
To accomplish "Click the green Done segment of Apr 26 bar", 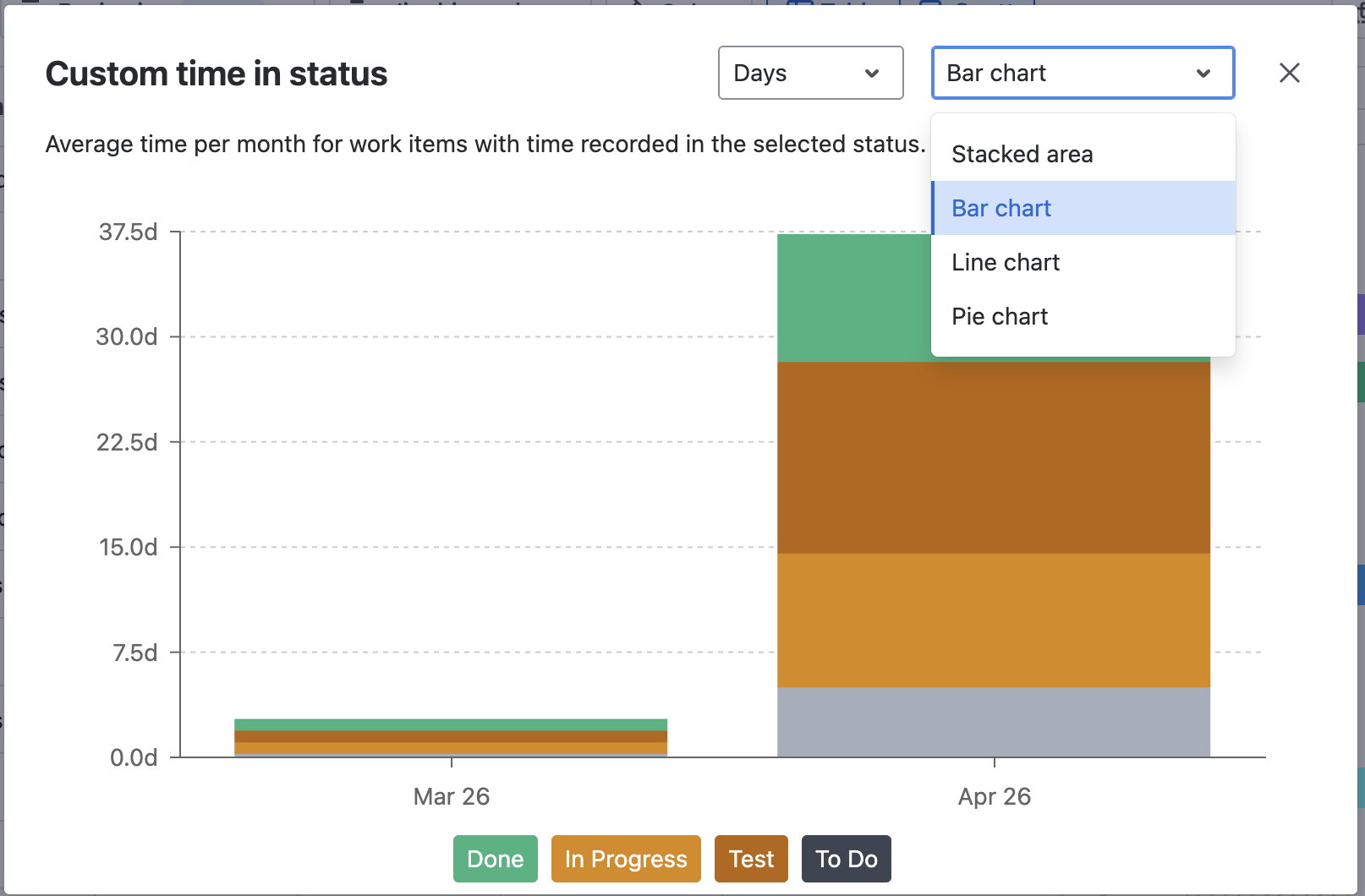I will [852, 298].
